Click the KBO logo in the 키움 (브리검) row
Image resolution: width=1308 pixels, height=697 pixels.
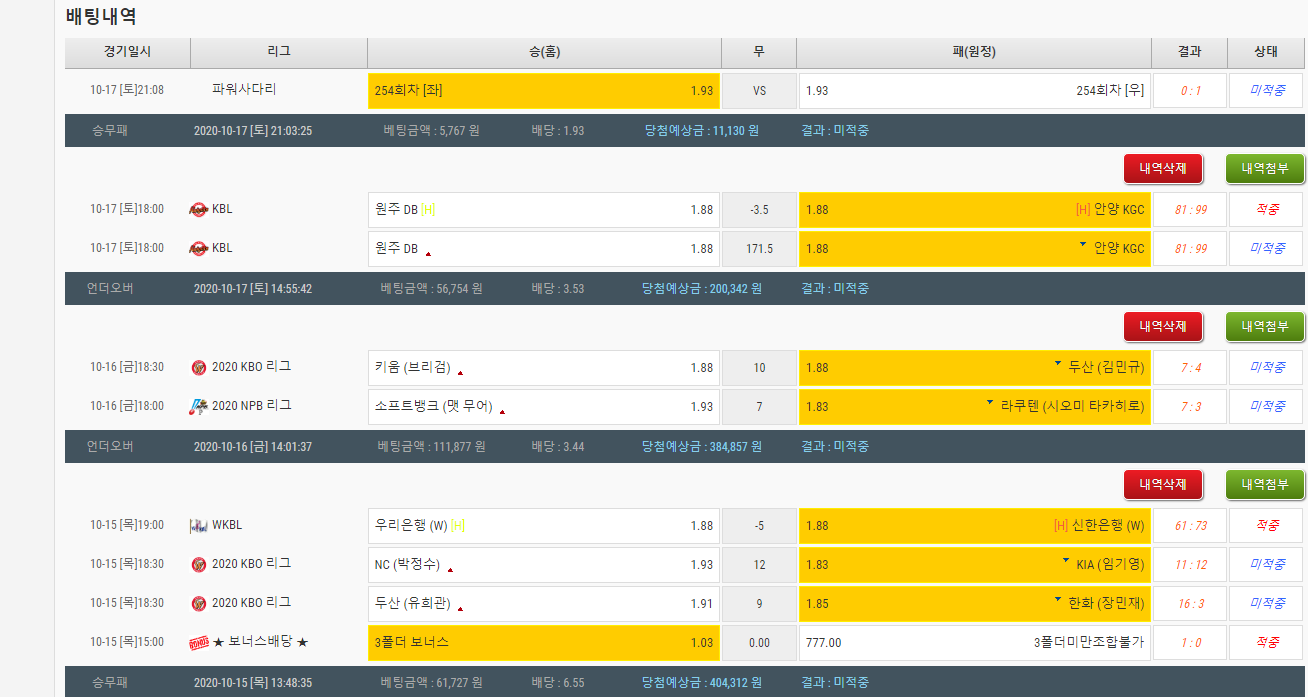(198, 368)
